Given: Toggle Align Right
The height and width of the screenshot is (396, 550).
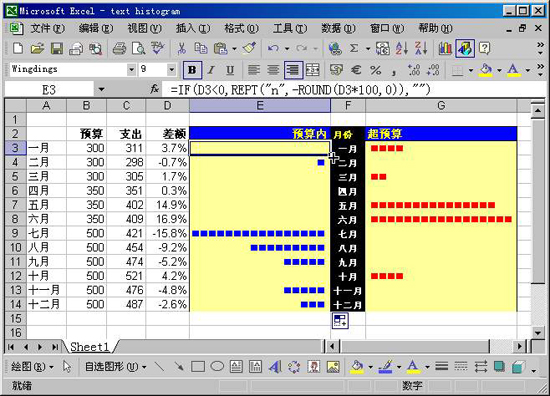Looking at the screenshot, I should tap(293, 70).
